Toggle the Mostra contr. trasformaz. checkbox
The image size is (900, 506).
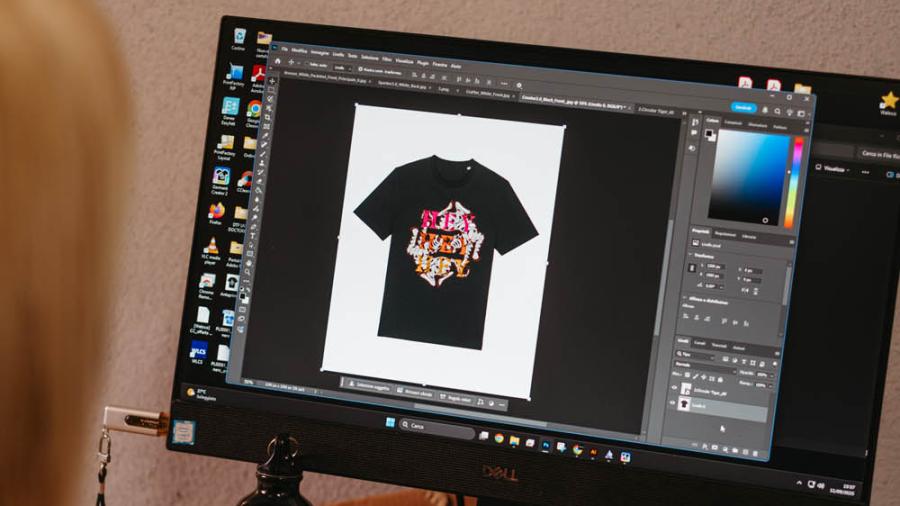[x=360, y=69]
